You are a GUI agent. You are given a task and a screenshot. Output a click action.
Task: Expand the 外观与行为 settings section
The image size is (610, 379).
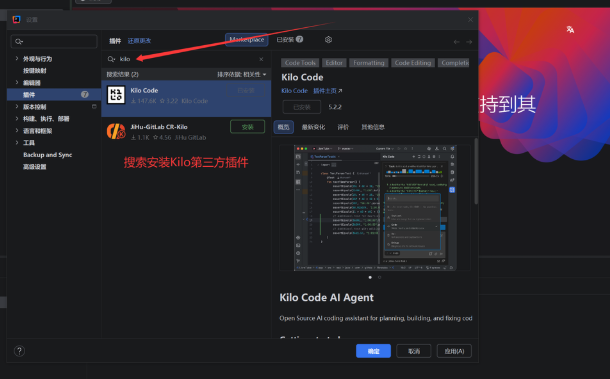17,58
